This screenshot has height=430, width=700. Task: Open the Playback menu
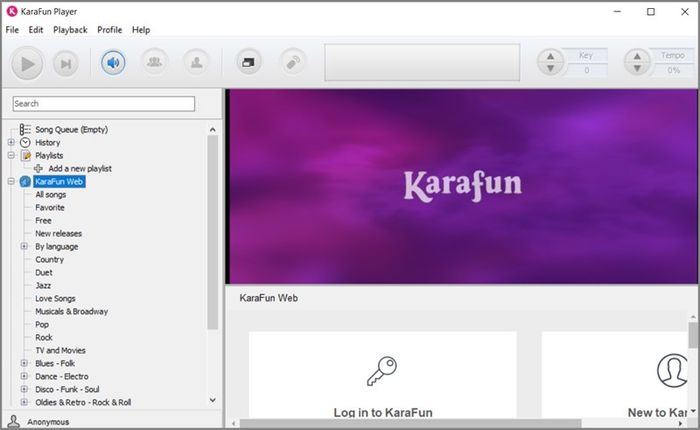pos(70,30)
